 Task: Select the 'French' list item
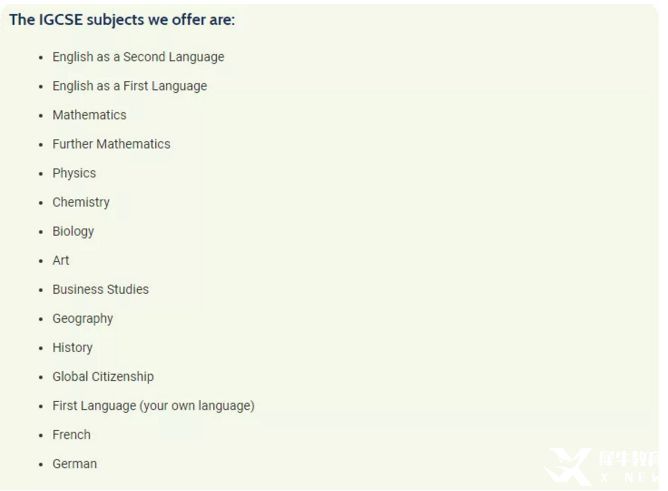pyautogui.click(x=71, y=434)
